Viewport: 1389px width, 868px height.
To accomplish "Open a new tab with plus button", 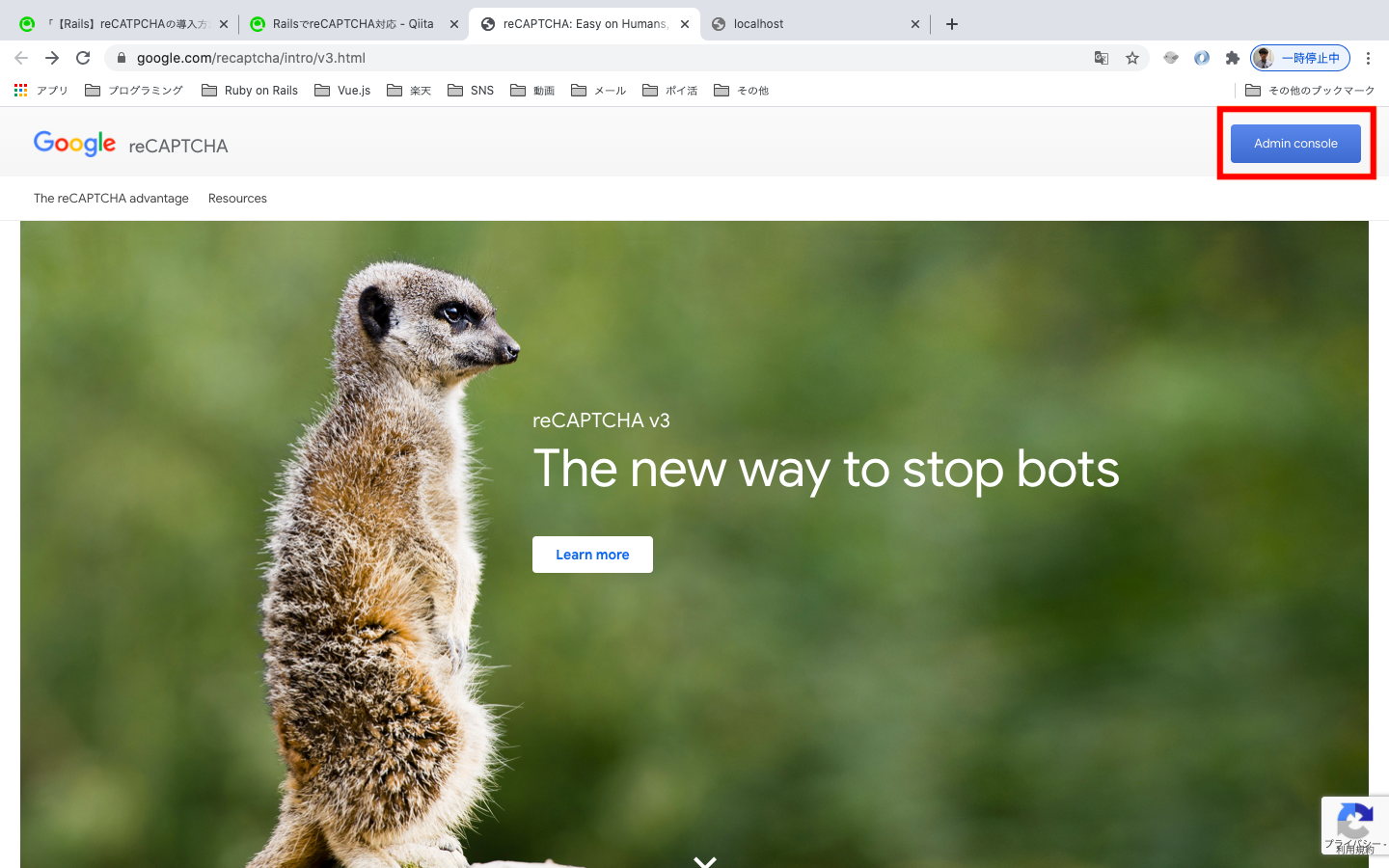I will pos(952,24).
